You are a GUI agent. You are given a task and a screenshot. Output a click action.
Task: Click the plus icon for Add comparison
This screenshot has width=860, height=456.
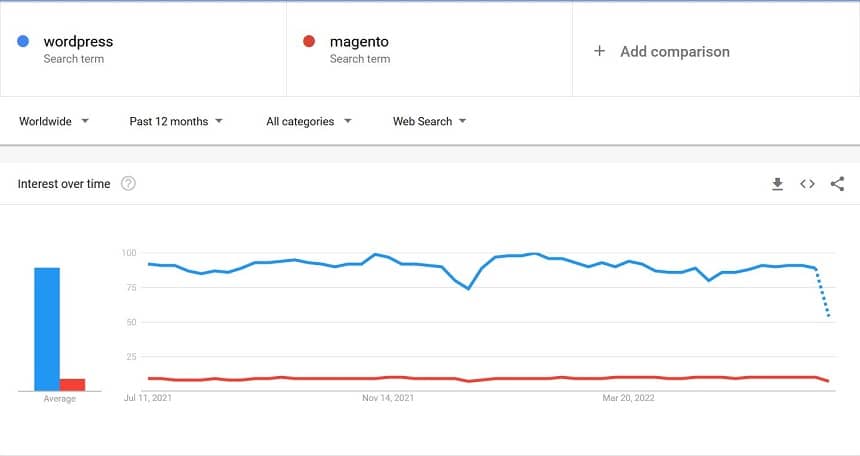599,51
